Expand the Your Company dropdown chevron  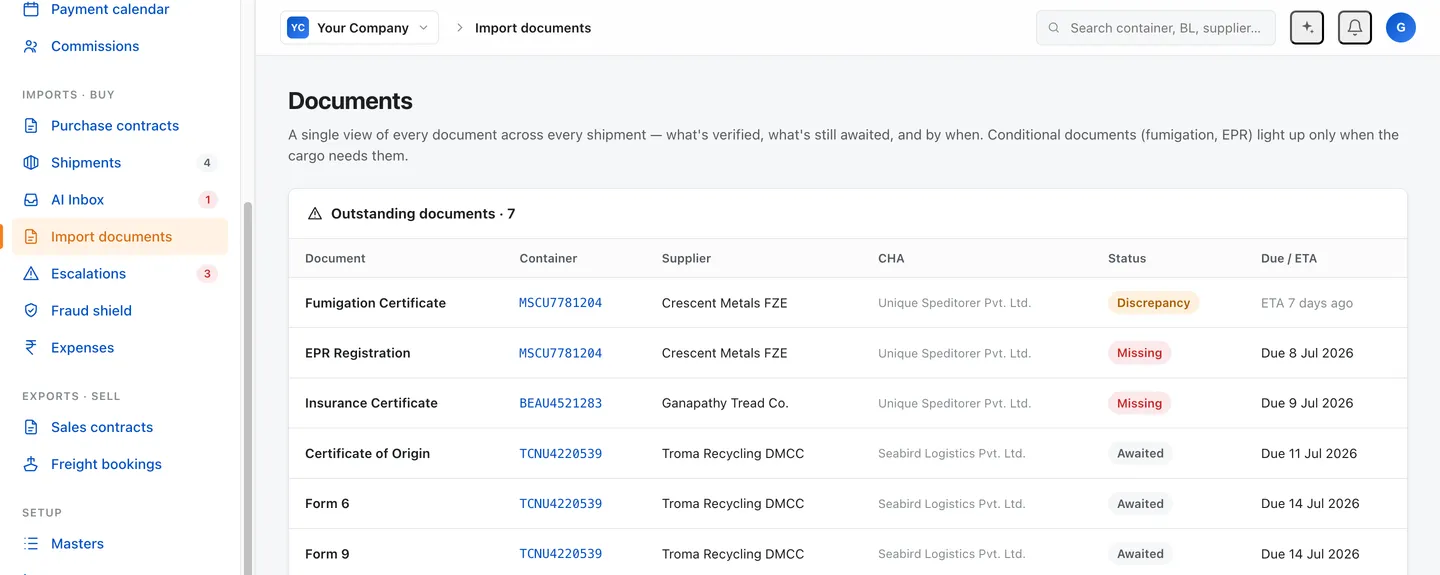click(x=423, y=28)
